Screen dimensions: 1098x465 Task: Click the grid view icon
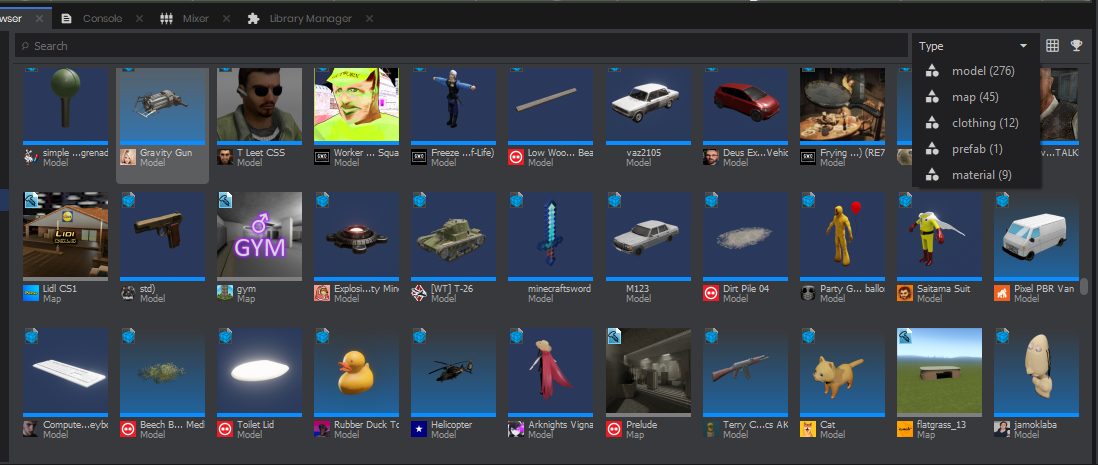point(1052,46)
